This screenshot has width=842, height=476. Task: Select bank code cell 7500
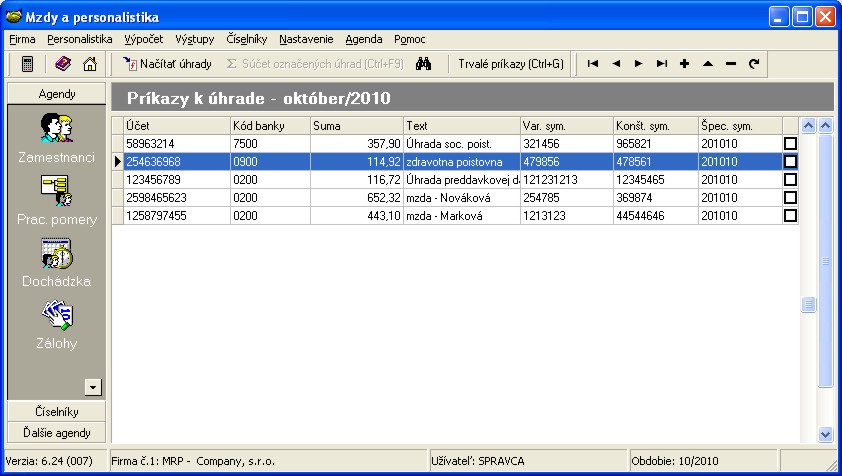coord(270,143)
